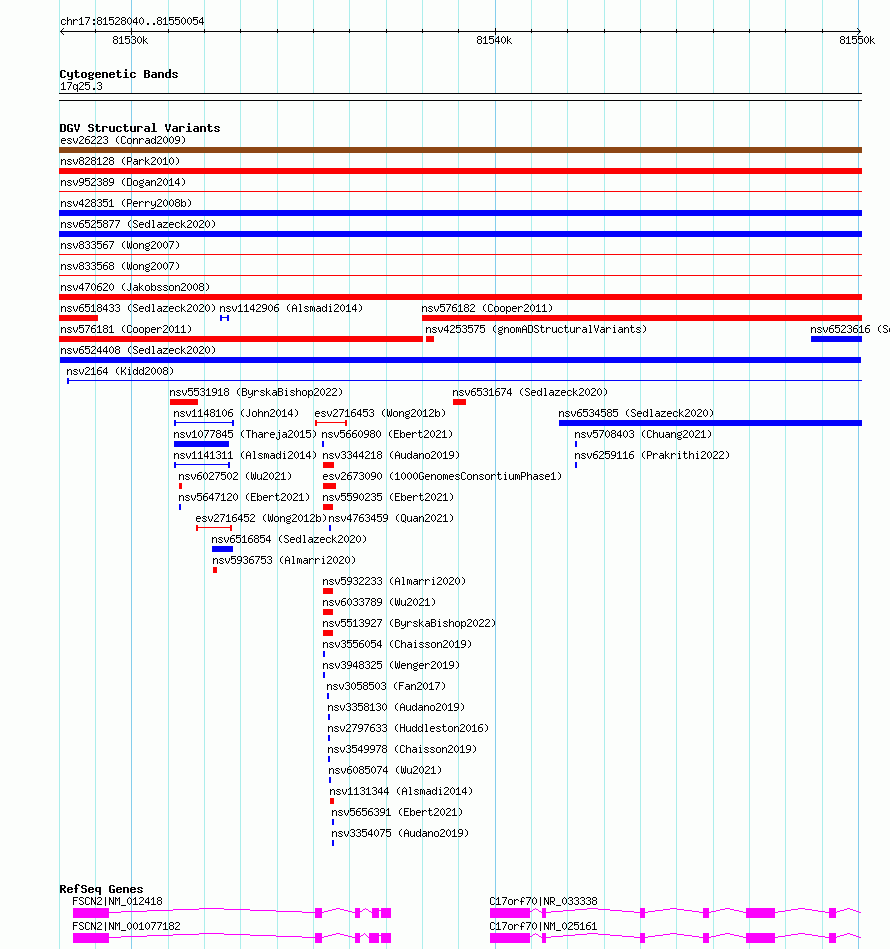Viewport: 890px width, 949px height.
Task: Click nsv3549978 (Chaisson2019) label
Action: point(402,749)
